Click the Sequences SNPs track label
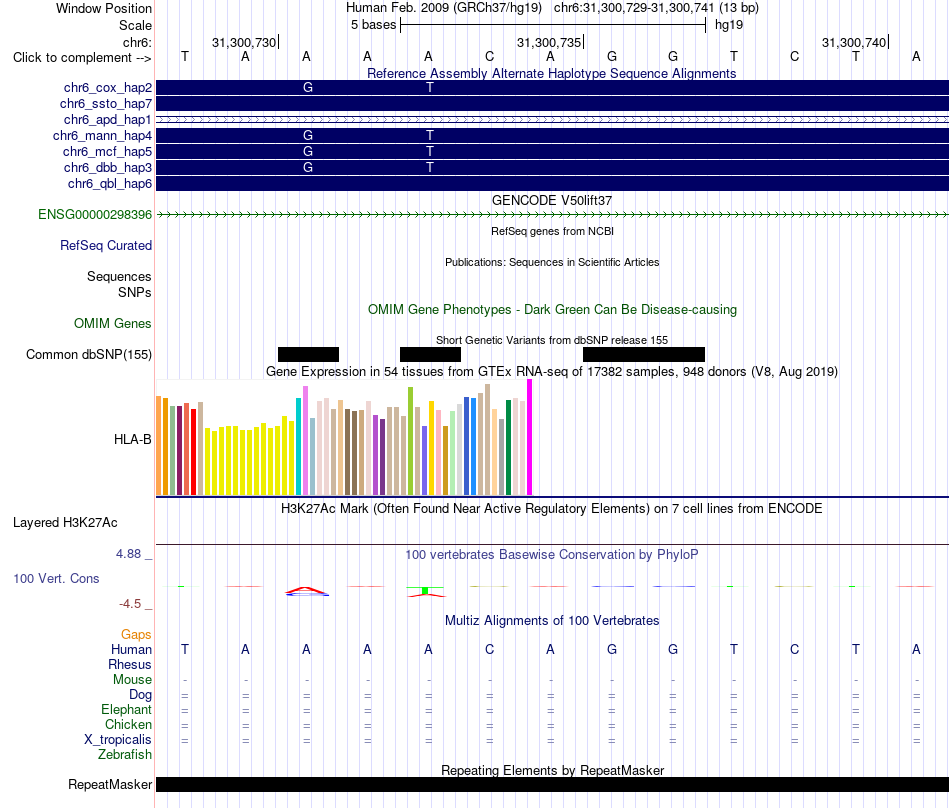The image size is (950, 808). [119, 284]
